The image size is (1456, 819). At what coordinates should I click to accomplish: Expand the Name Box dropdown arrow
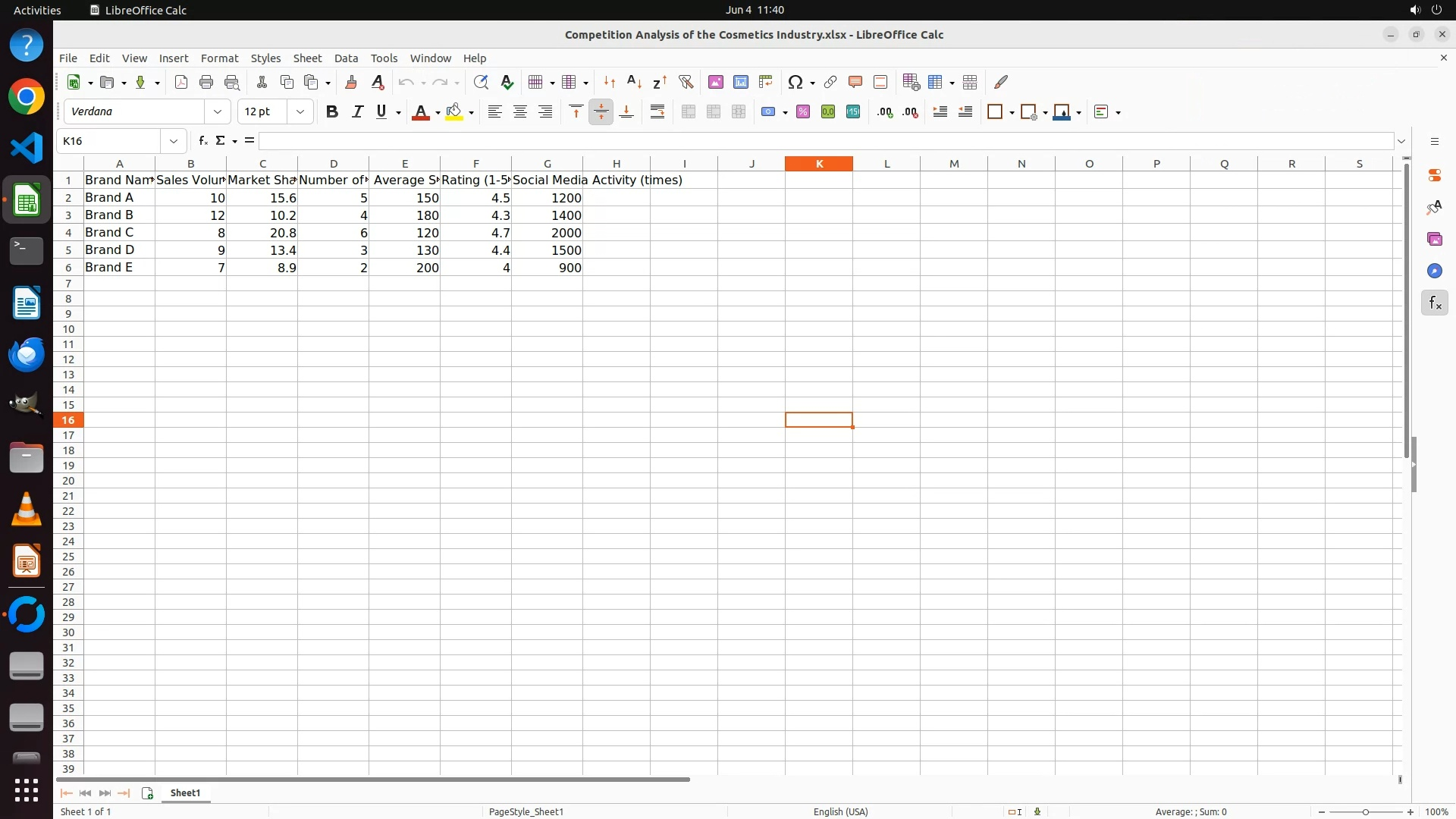[174, 141]
